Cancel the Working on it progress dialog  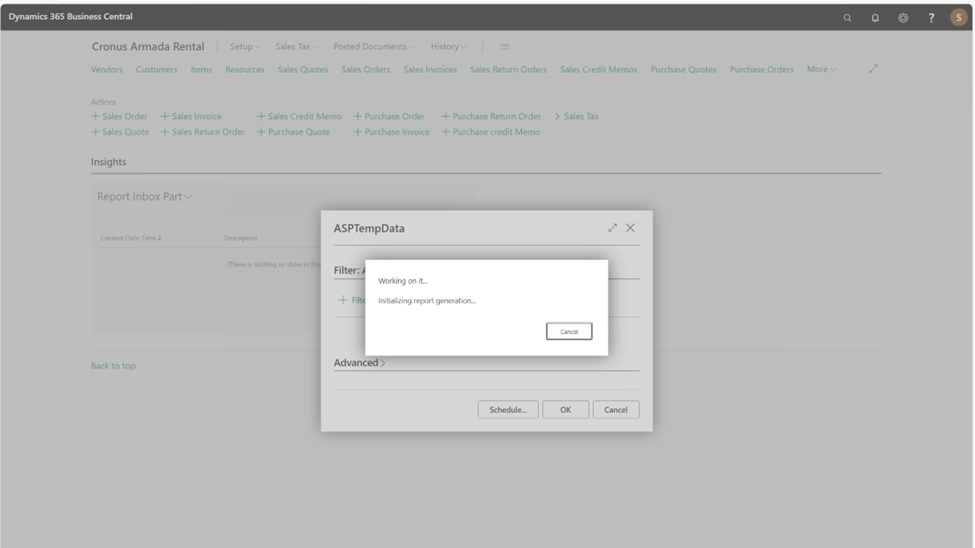[569, 332]
